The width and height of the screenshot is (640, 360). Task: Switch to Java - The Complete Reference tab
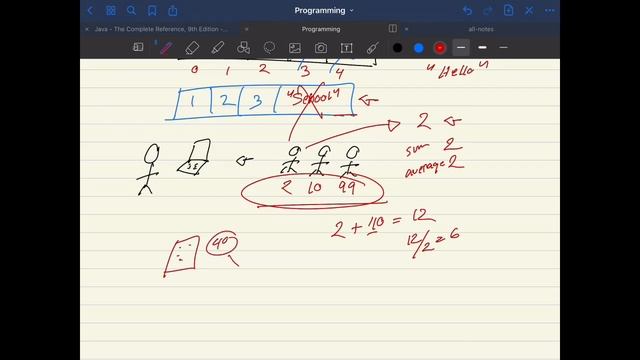click(x=162, y=29)
